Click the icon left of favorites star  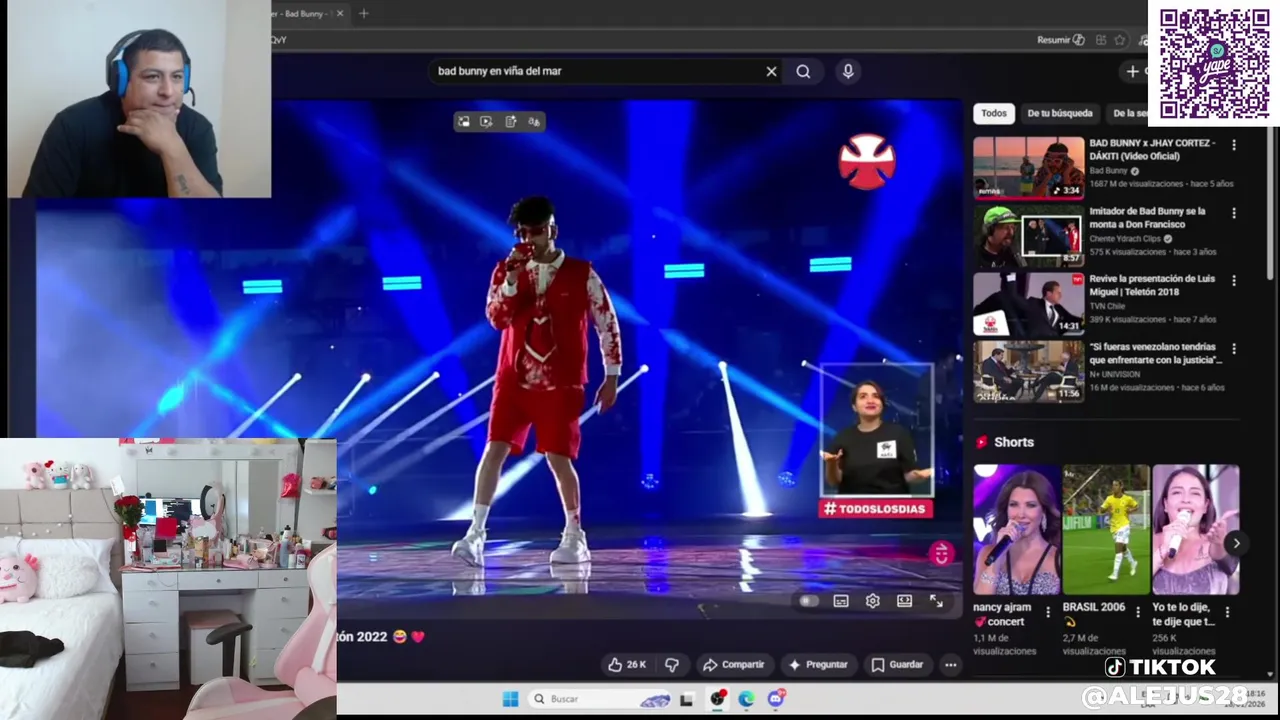[1100, 40]
